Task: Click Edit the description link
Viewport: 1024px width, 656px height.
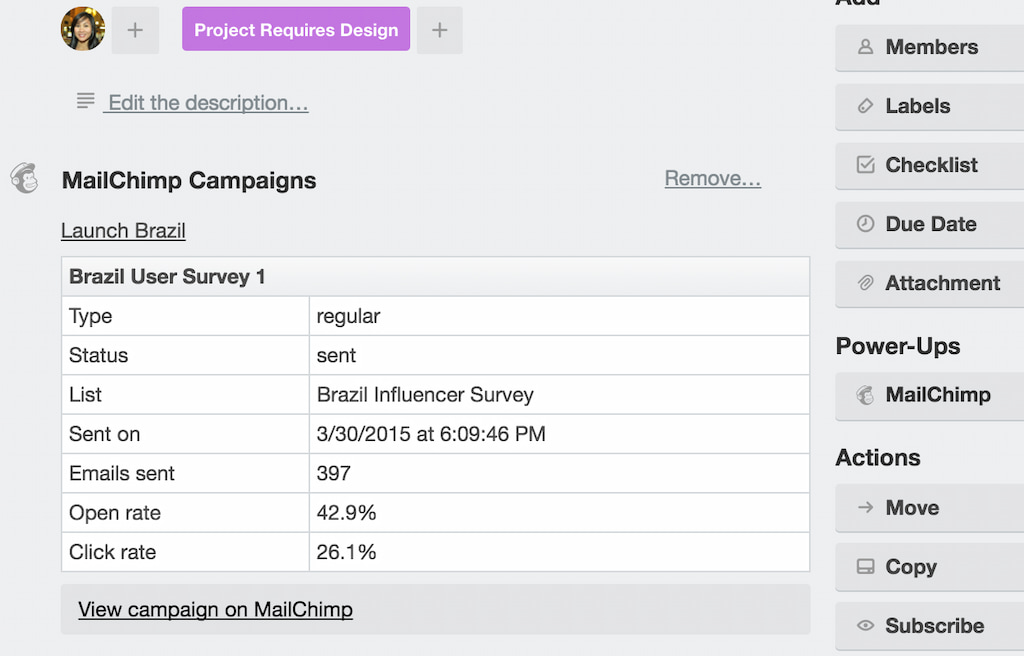Action: [208, 103]
